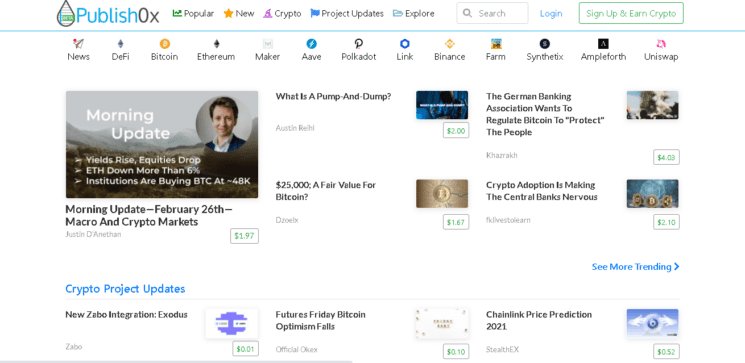Select the Bitcoin coin icon
The image size is (745, 363).
pos(164,44)
